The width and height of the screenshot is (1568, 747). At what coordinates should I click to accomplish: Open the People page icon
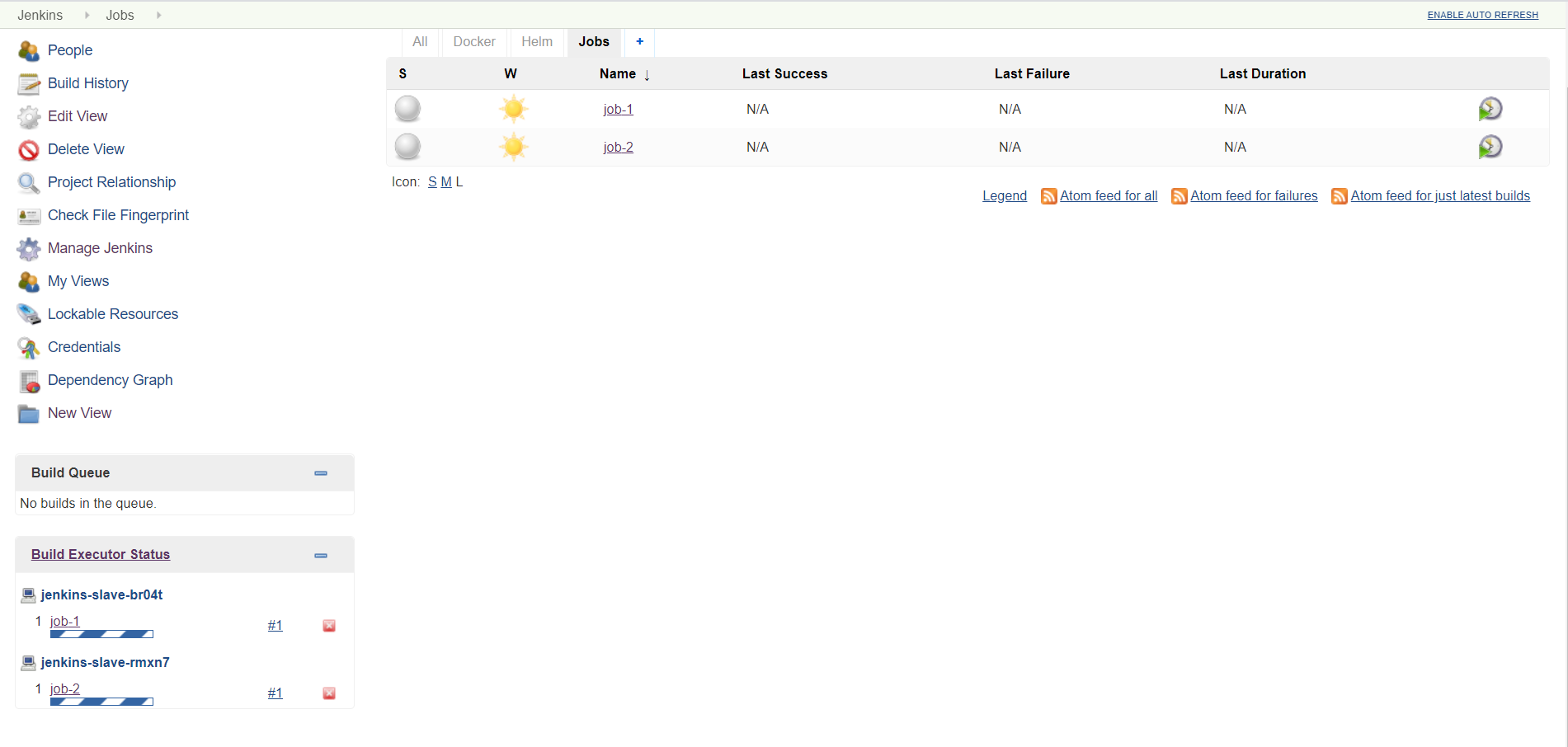29,51
